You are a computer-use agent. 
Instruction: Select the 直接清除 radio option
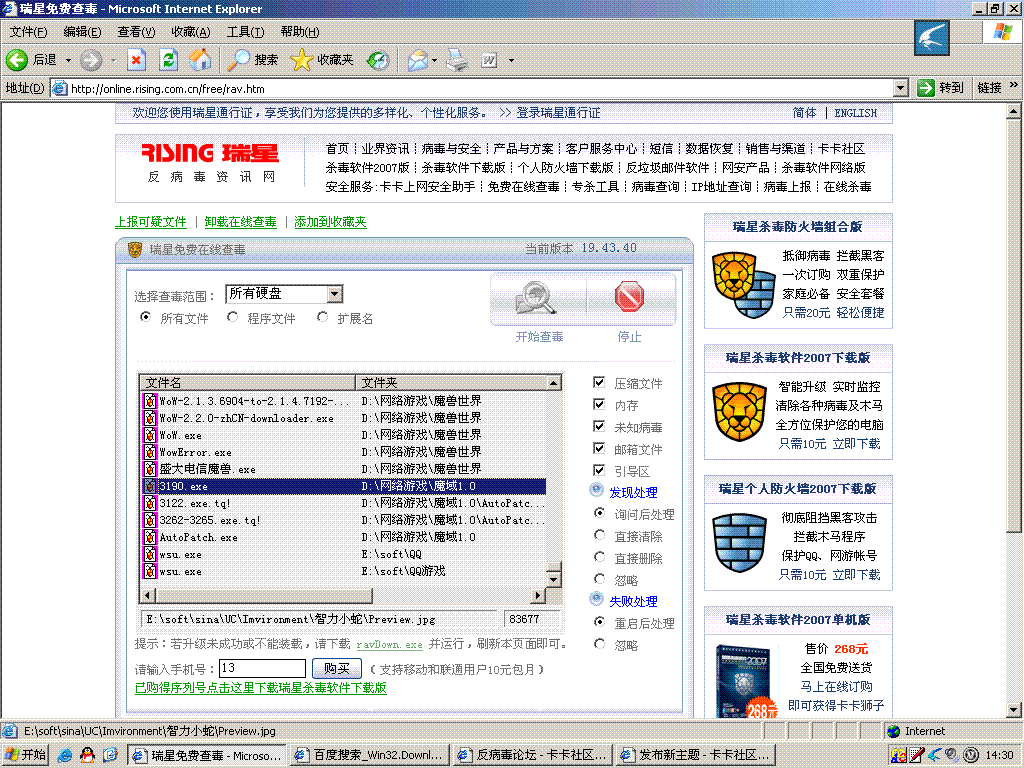(x=600, y=535)
